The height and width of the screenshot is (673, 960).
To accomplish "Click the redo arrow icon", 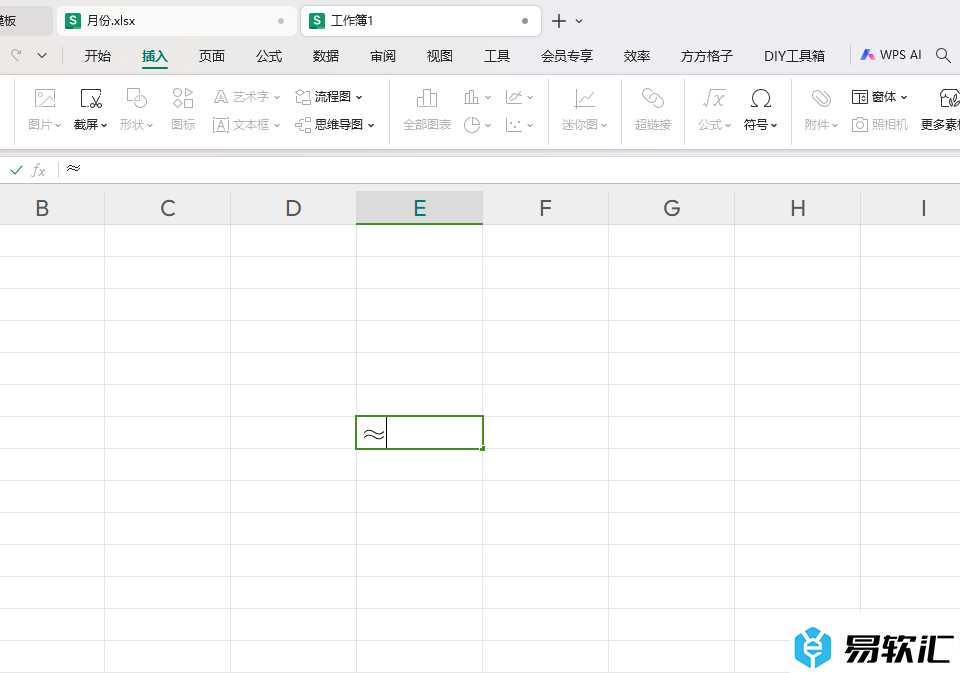I will pyautogui.click(x=17, y=55).
